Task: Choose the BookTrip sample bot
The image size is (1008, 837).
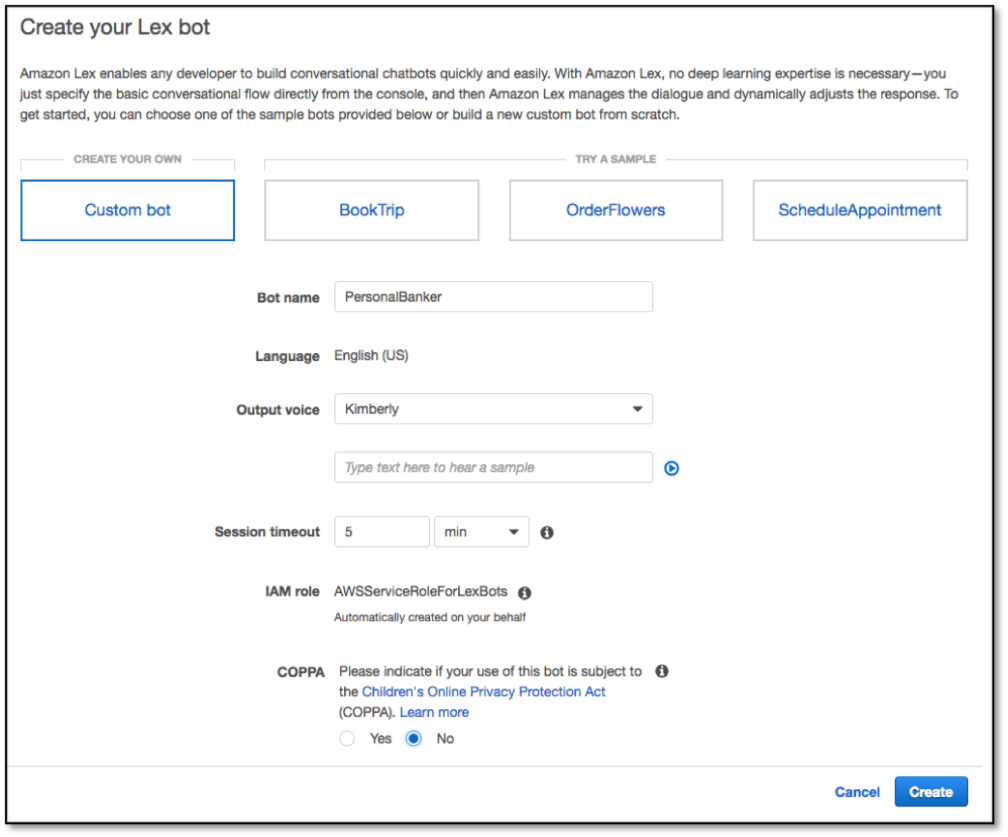Action: pos(372,210)
